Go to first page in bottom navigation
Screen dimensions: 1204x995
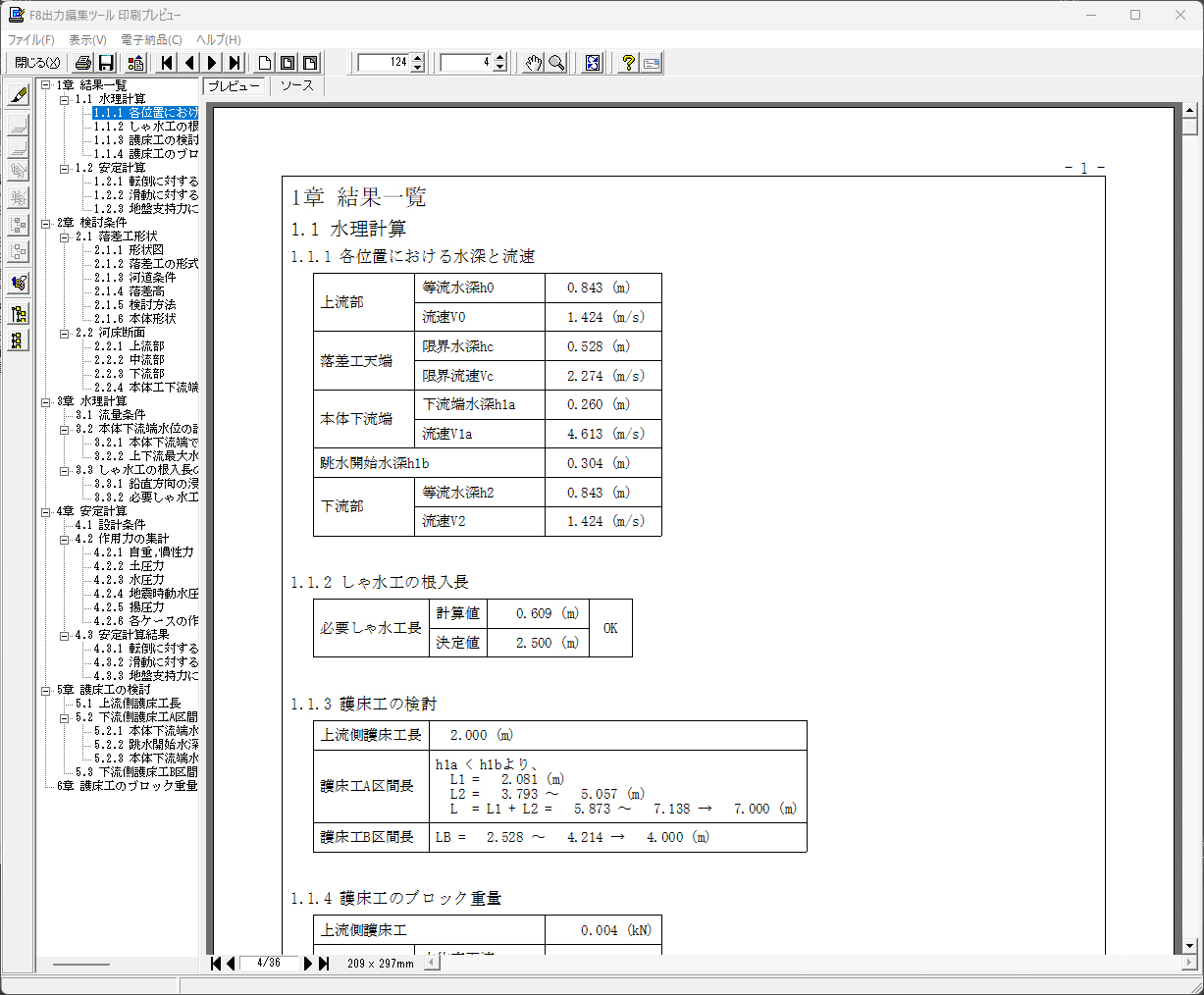(x=217, y=964)
